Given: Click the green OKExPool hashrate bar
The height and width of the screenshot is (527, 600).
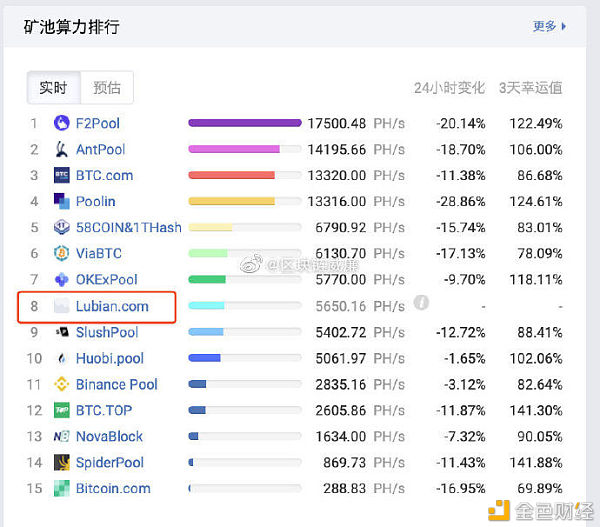Looking at the screenshot, I should (207, 279).
